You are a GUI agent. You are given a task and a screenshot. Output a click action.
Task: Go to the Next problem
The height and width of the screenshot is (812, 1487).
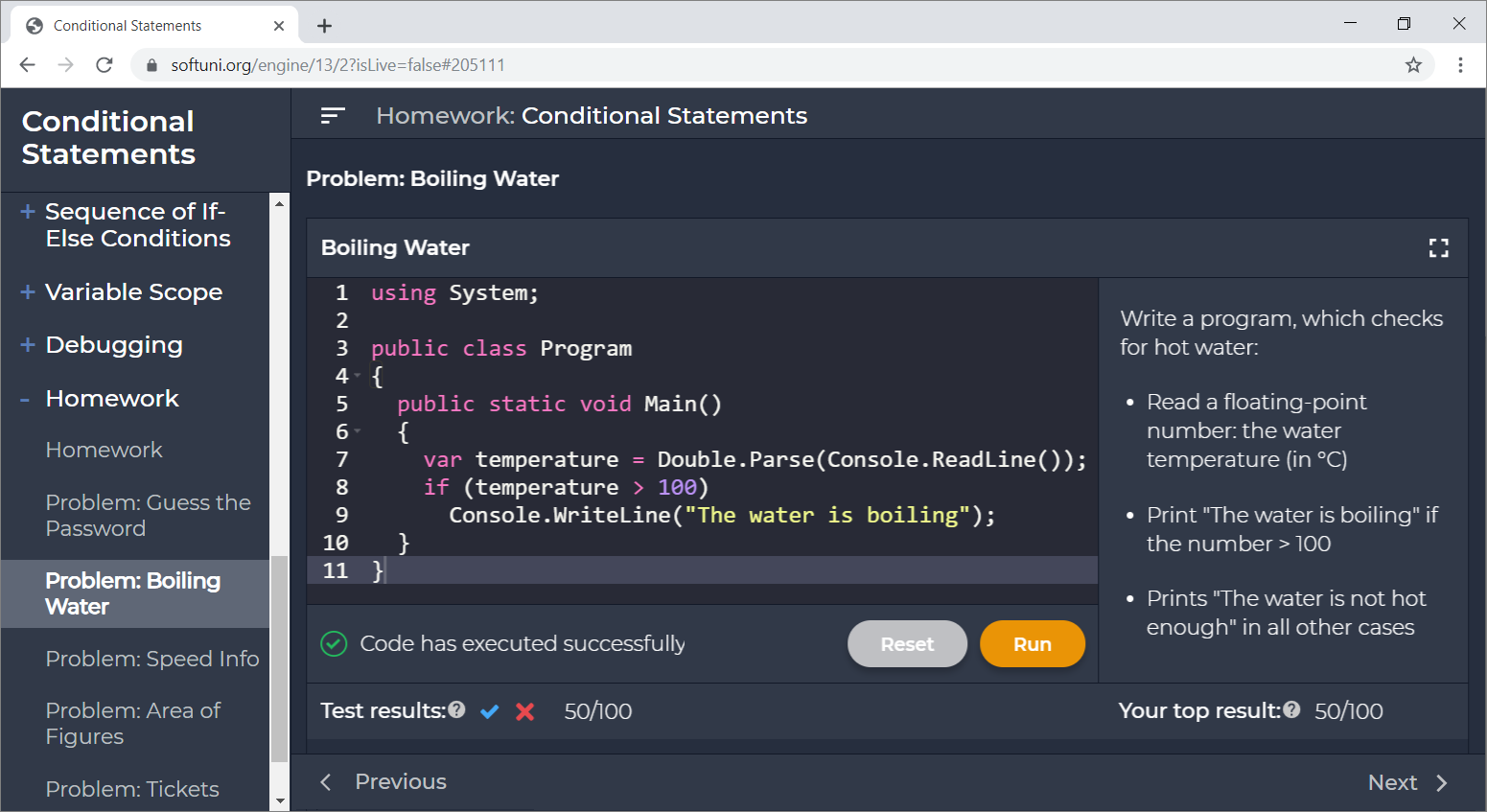(x=1407, y=782)
